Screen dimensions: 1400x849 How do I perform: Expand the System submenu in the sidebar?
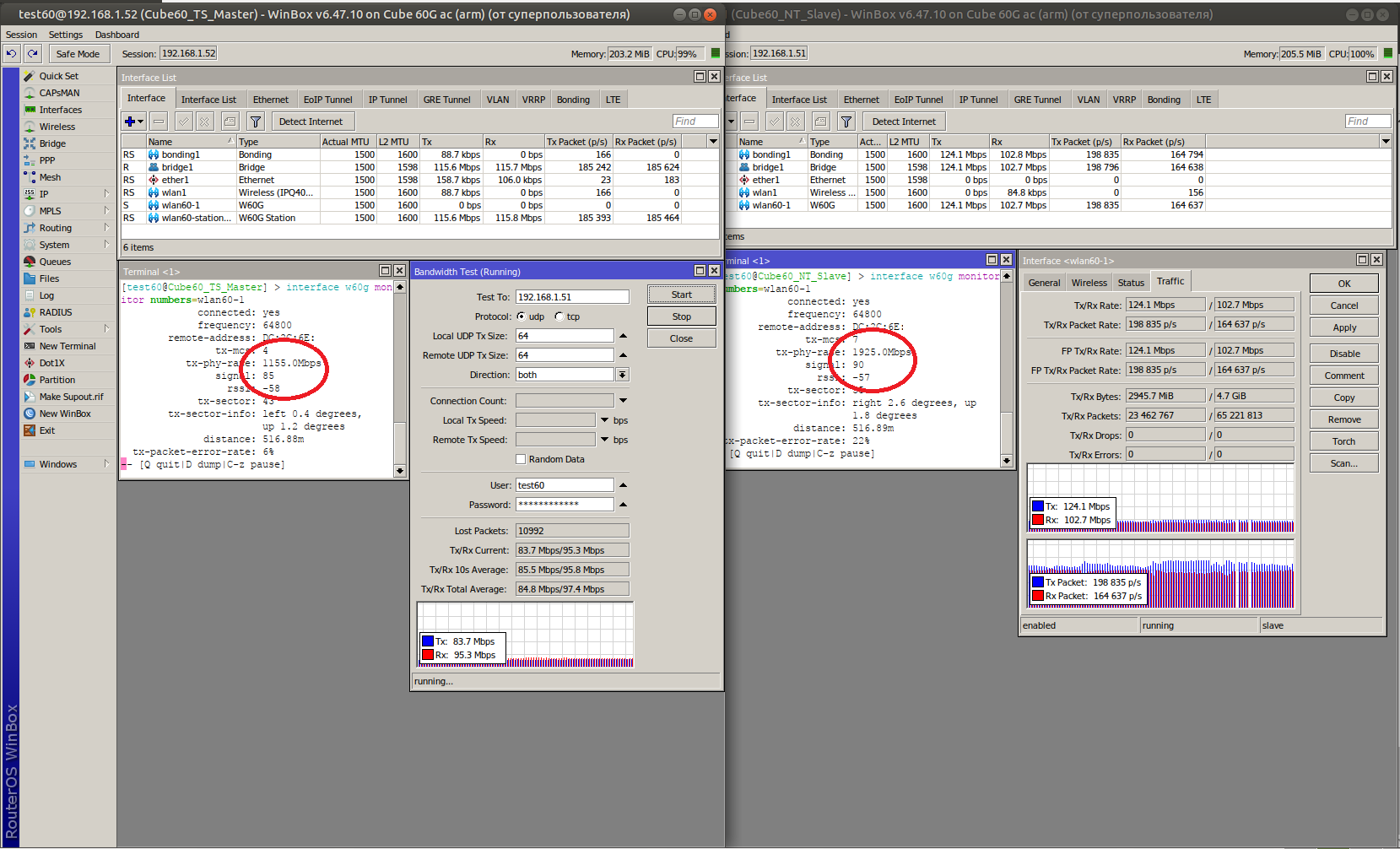[x=106, y=245]
